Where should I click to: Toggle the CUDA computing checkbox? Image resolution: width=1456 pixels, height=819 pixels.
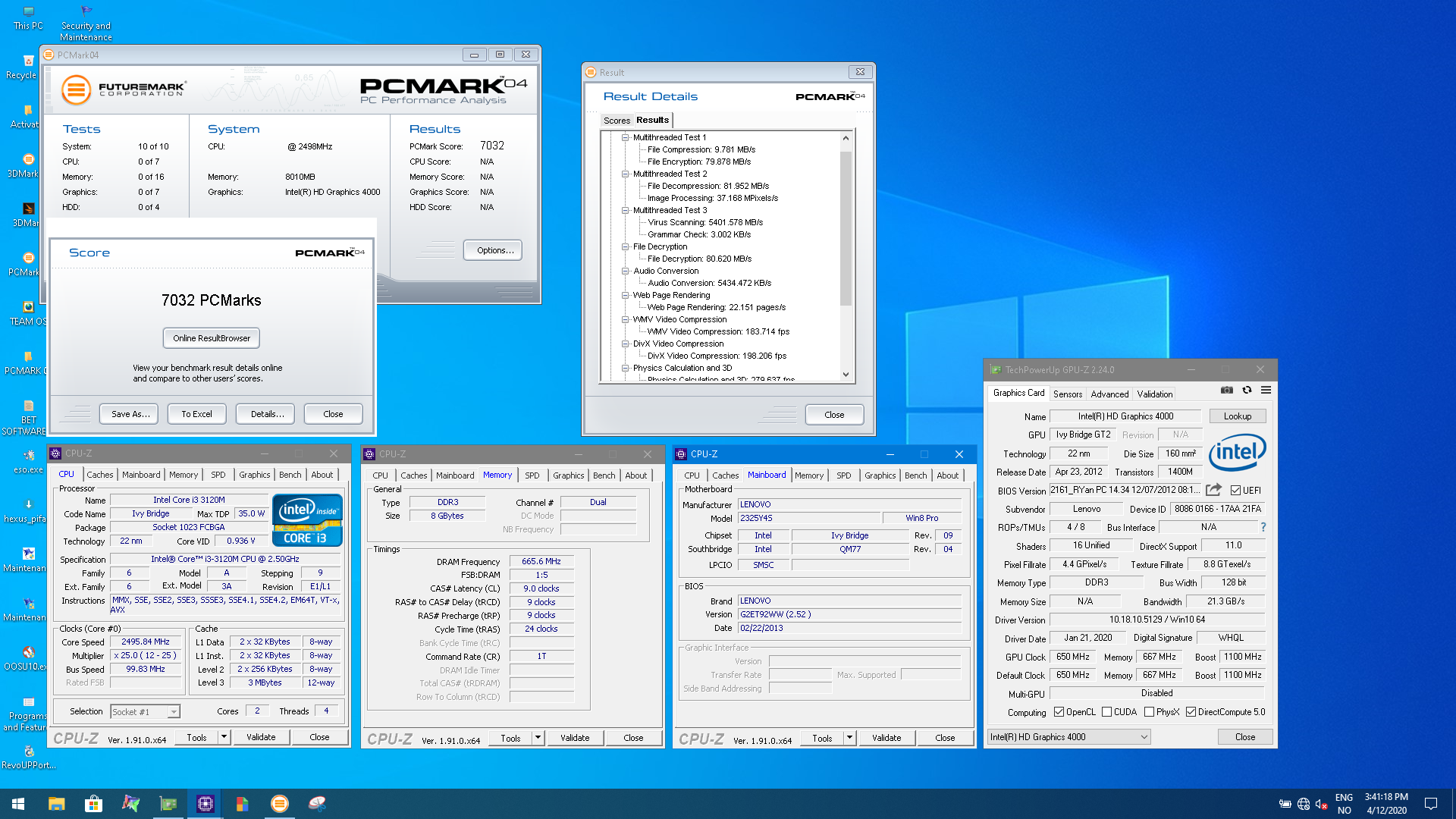tap(1106, 712)
